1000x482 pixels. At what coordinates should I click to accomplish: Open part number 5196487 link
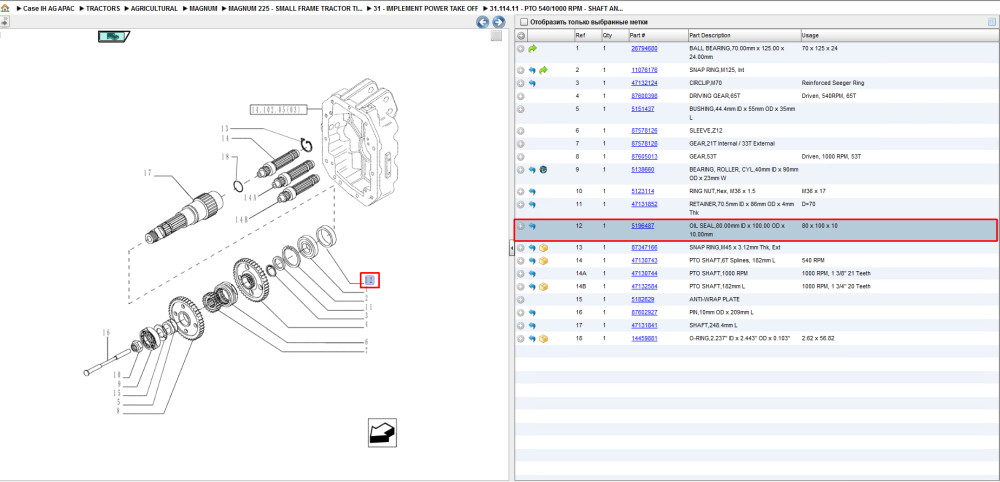tap(642, 226)
